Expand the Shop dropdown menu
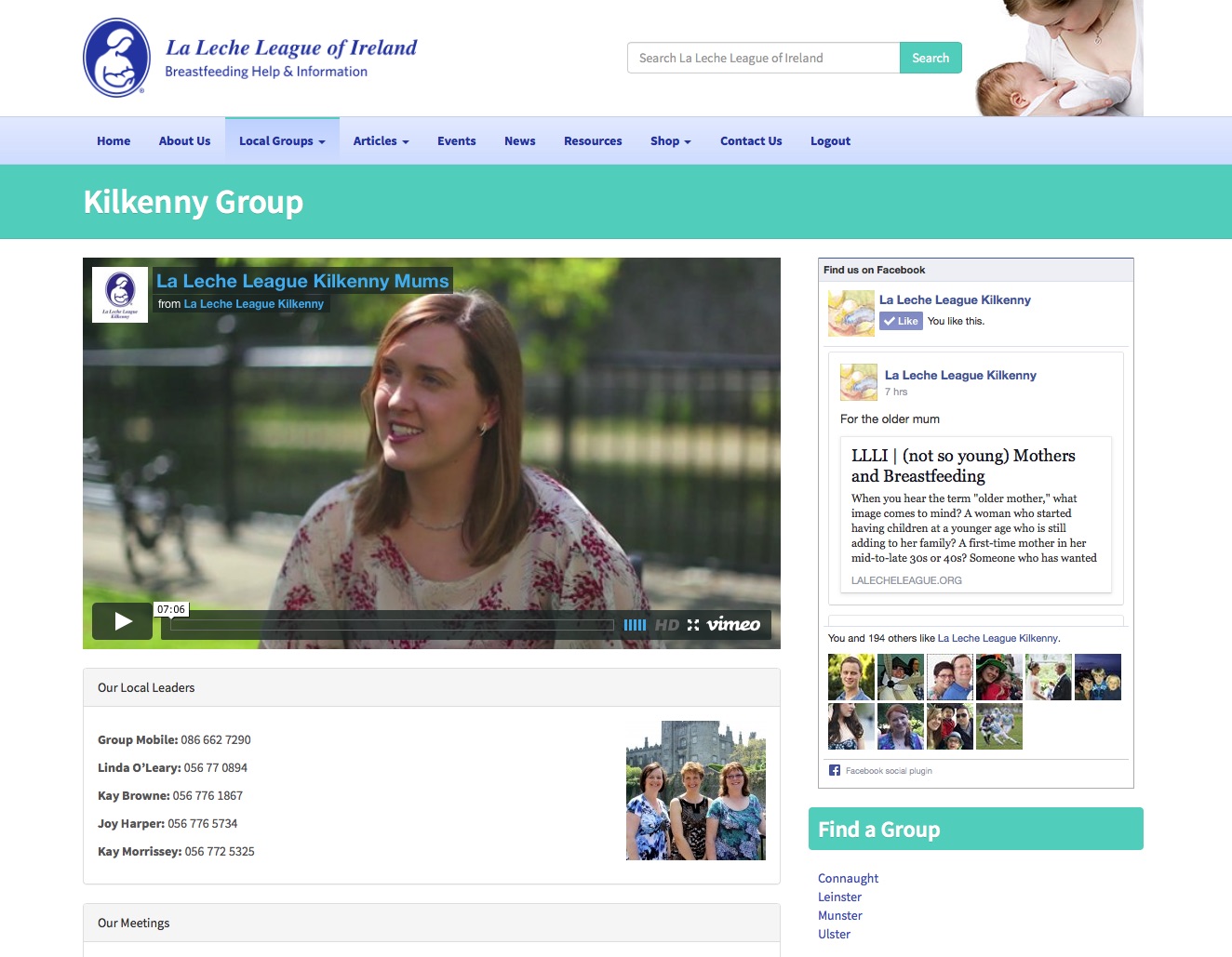Viewport: 1232px width, 957px height. tap(671, 141)
